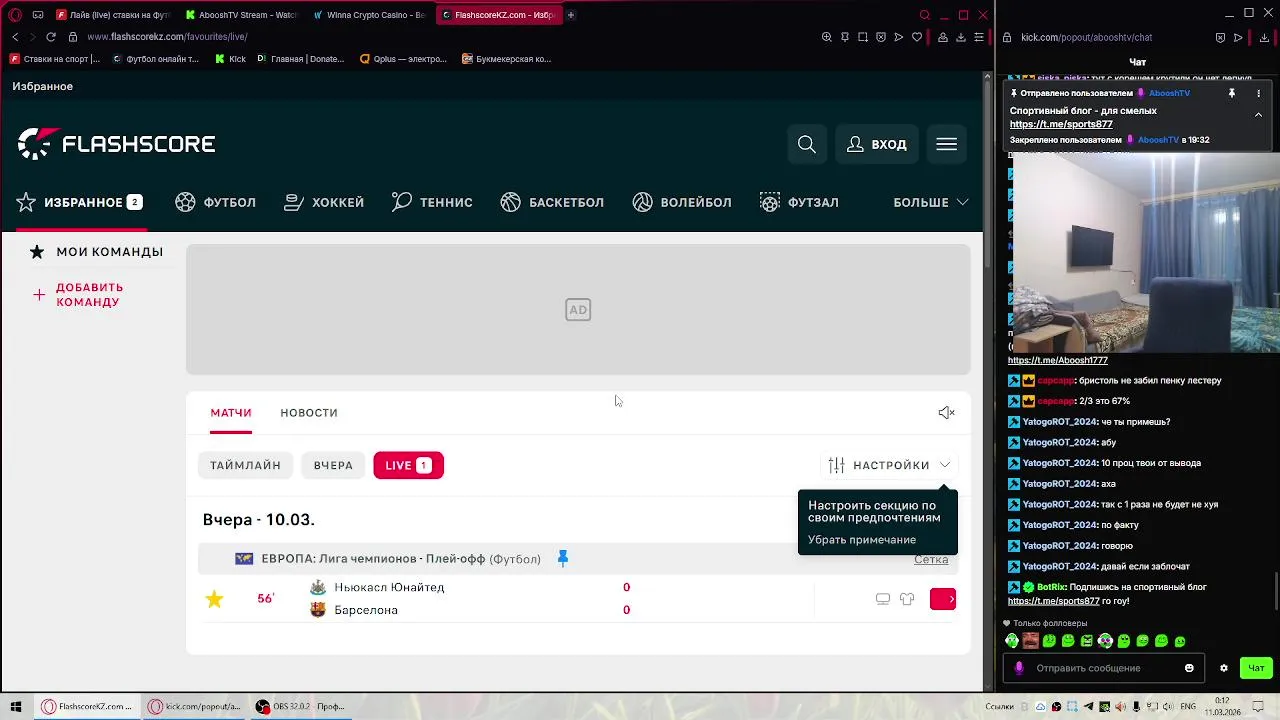Image resolution: width=1280 pixels, height=720 pixels.
Task: Switch to the МАТЧИ tab
Action: pyautogui.click(x=231, y=412)
